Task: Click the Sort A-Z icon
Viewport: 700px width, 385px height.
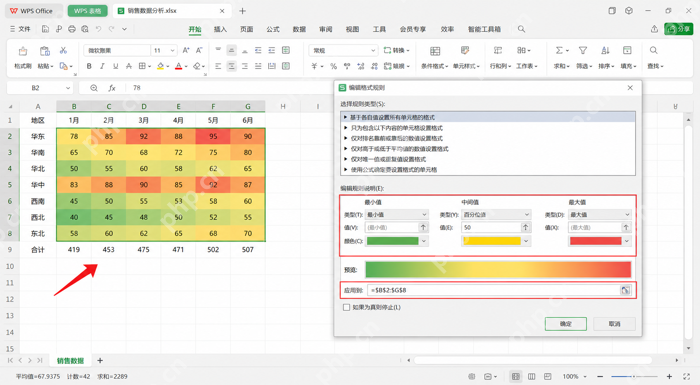Action: click(605, 50)
